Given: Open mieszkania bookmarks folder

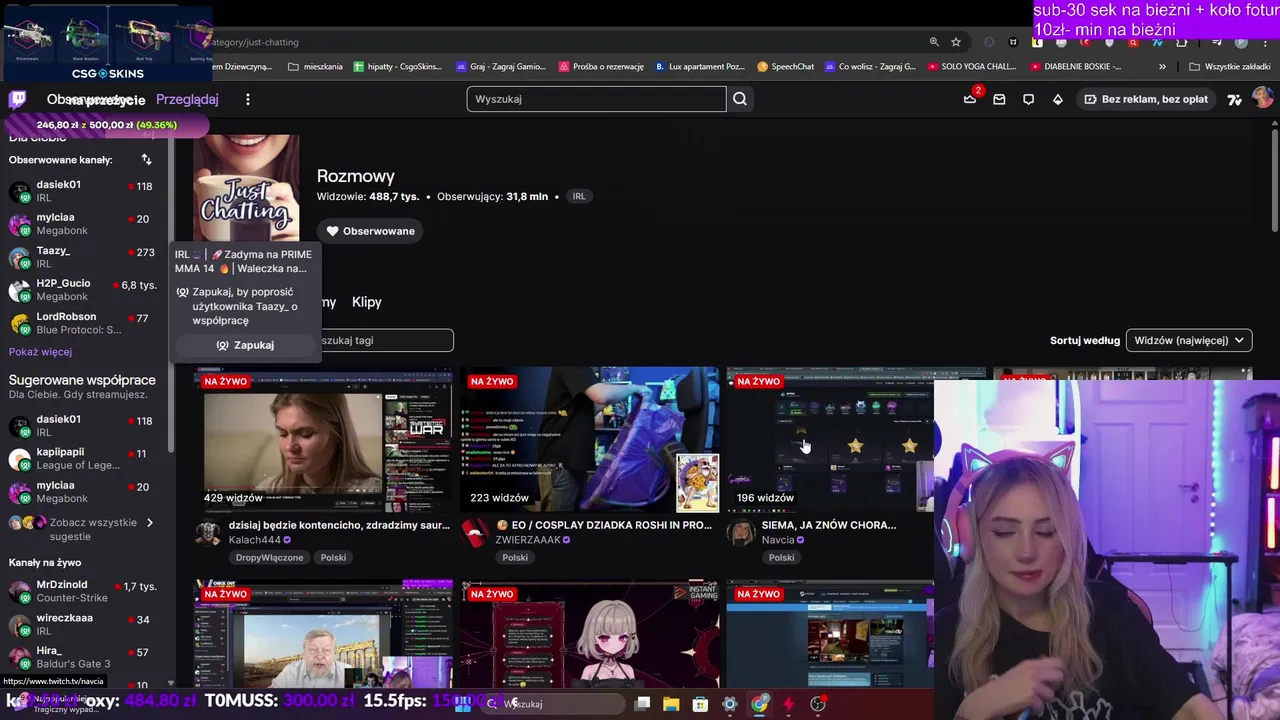Looking at the screenshot, I should (315, 67).
